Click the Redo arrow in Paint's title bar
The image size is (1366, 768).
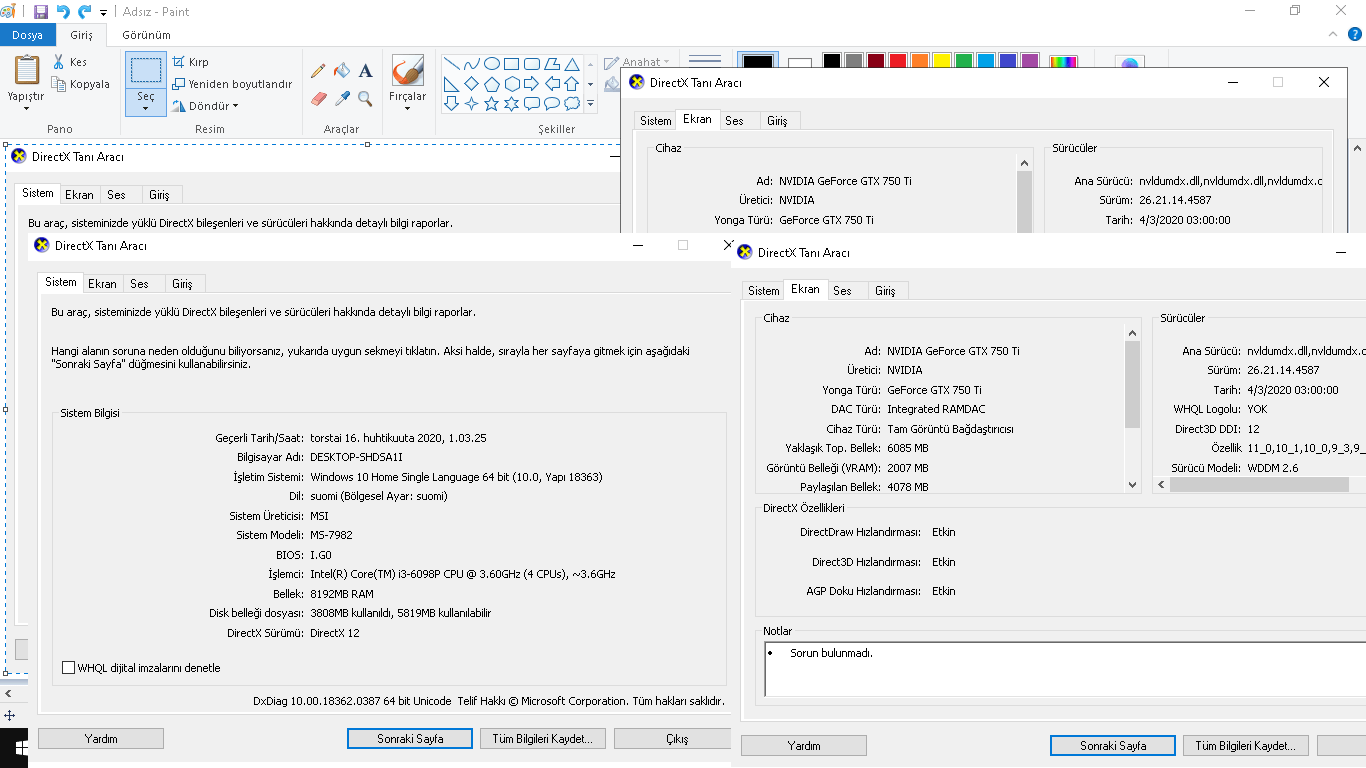click(x=85, y=12)
